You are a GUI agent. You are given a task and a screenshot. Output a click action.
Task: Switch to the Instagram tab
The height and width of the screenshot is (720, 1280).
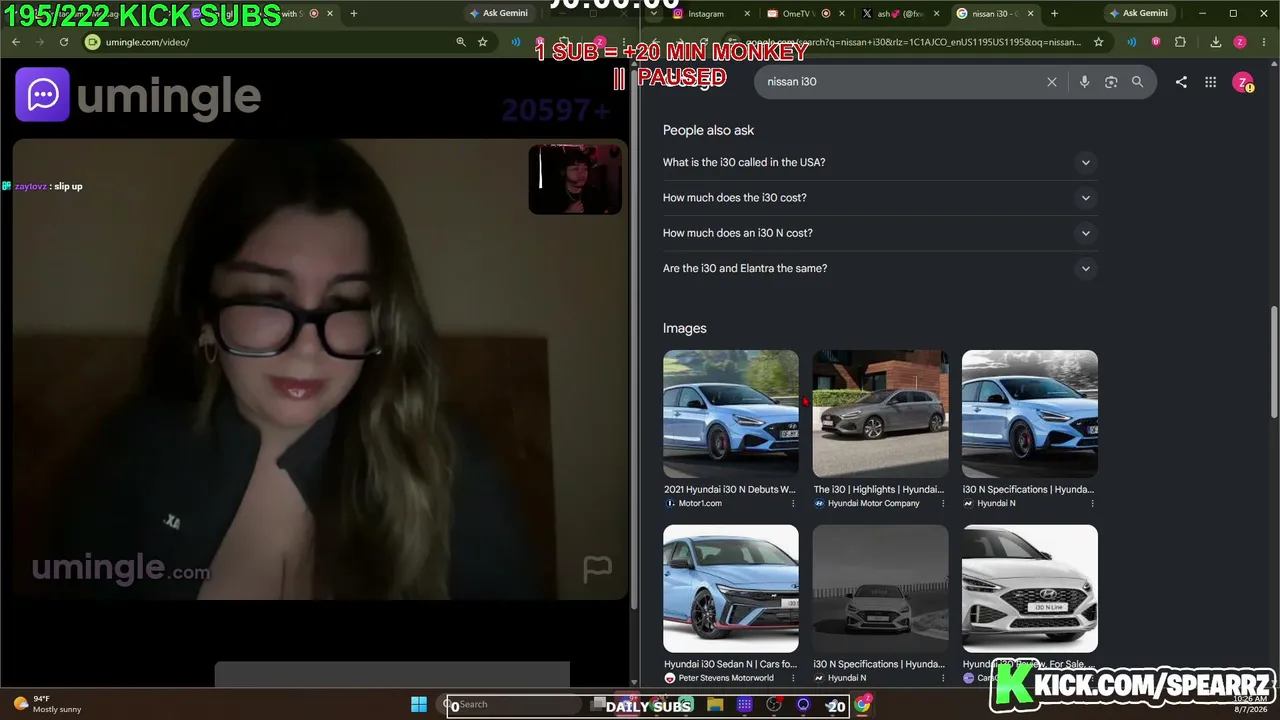(x=705, y=13)
